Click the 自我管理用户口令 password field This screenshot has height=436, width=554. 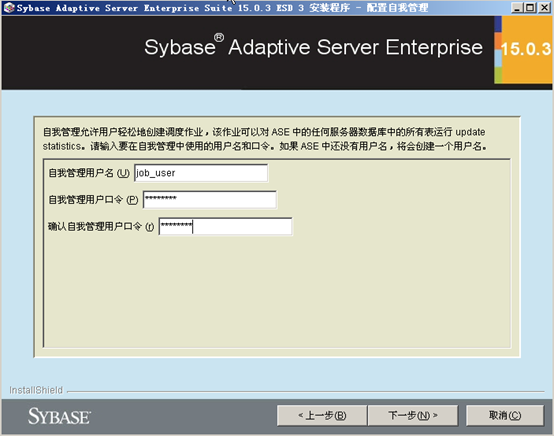(210, 200)
